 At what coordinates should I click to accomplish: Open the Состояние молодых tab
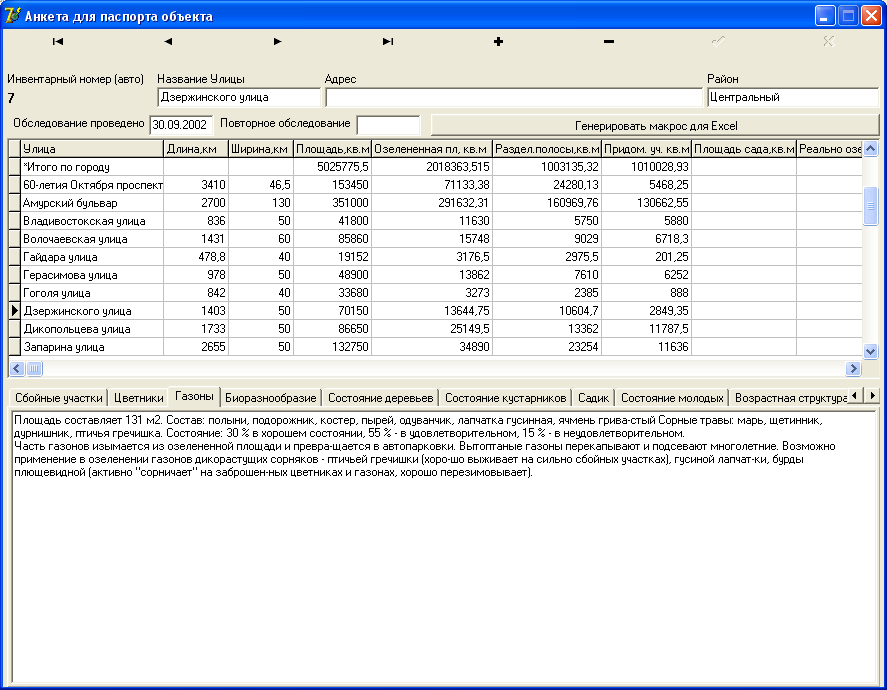point(672,398)
